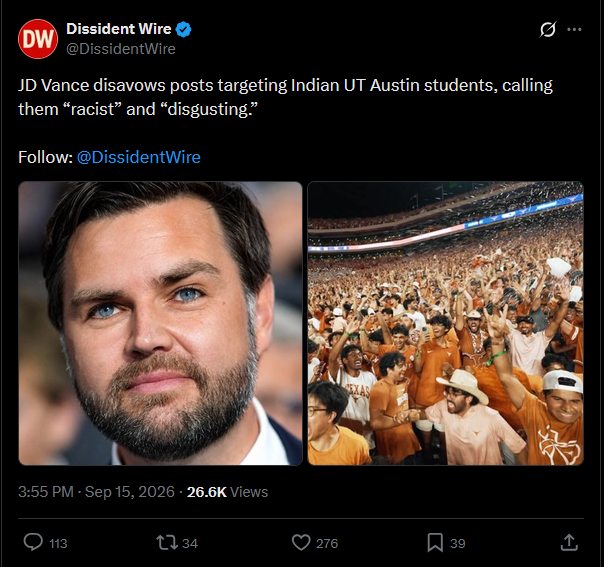Click the 276 likes count
This screenshot has width=604, height=567.
click(x=327, y=544)
